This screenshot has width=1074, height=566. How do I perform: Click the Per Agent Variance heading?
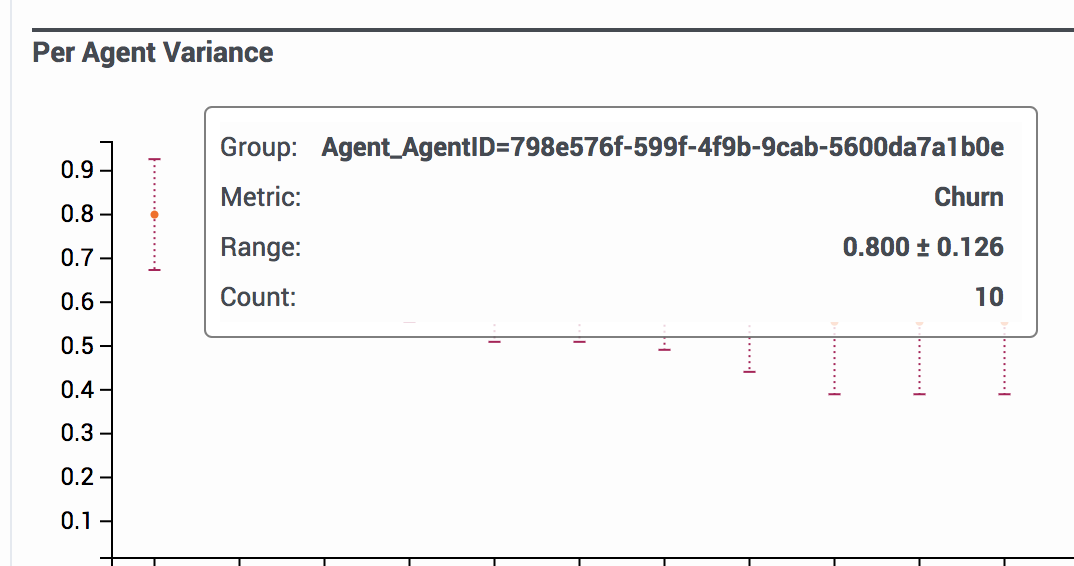(x=153, y=53)
